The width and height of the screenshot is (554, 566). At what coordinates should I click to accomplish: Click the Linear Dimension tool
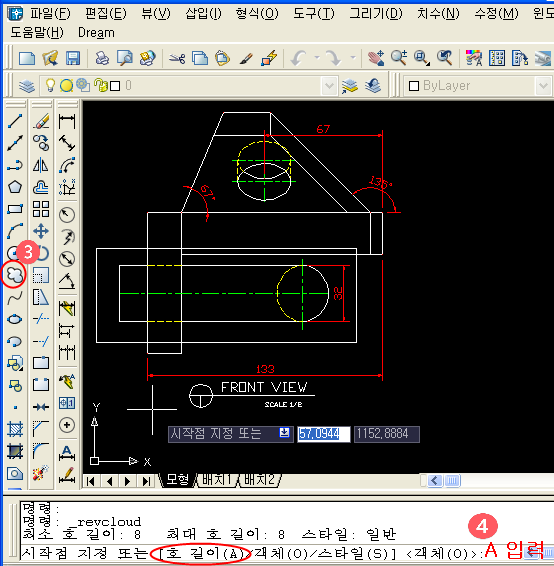point(67,121)
